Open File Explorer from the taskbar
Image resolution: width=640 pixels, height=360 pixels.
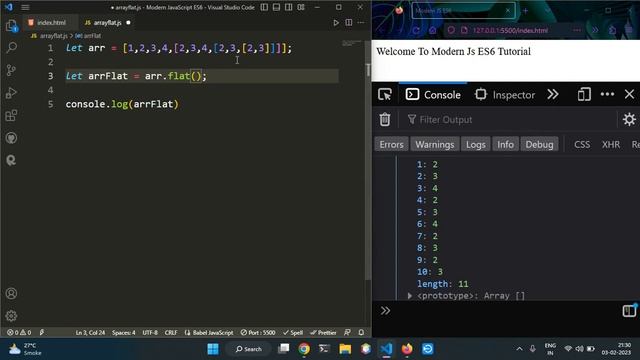[x=345, y=349]
